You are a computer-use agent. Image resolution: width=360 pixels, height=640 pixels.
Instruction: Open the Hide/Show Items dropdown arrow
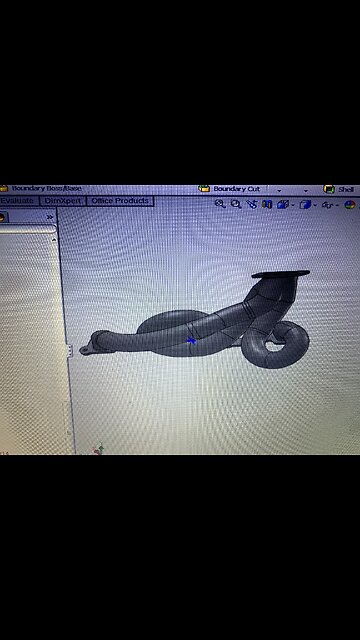pyautogui.click(x=337, y=205)
